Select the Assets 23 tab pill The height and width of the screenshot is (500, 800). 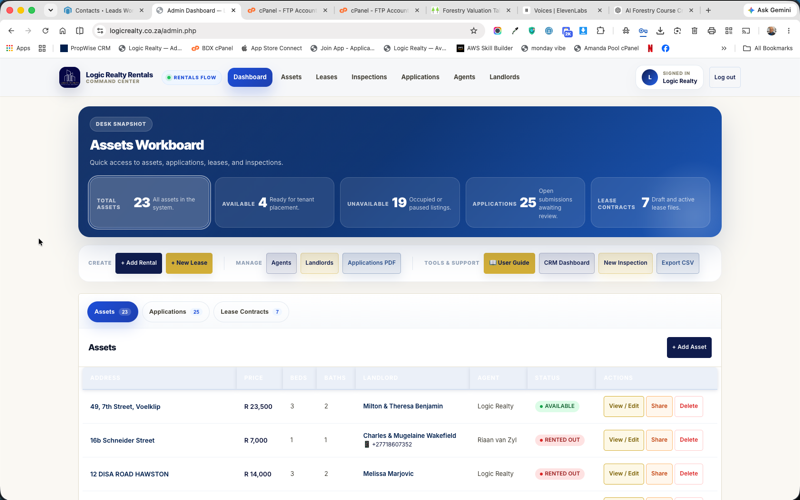tap(113, 312)
